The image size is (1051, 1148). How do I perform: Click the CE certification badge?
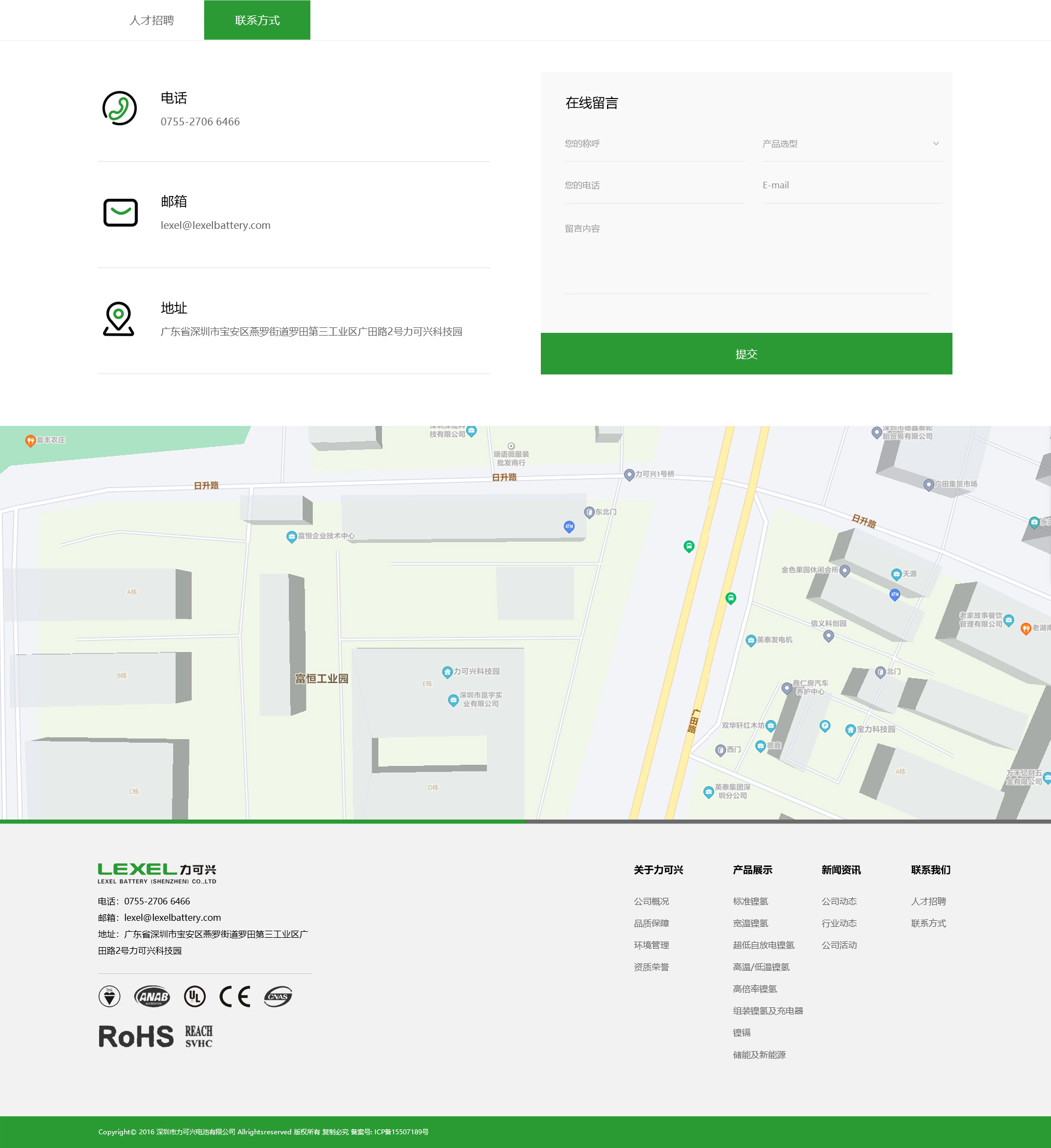[235, 996]
